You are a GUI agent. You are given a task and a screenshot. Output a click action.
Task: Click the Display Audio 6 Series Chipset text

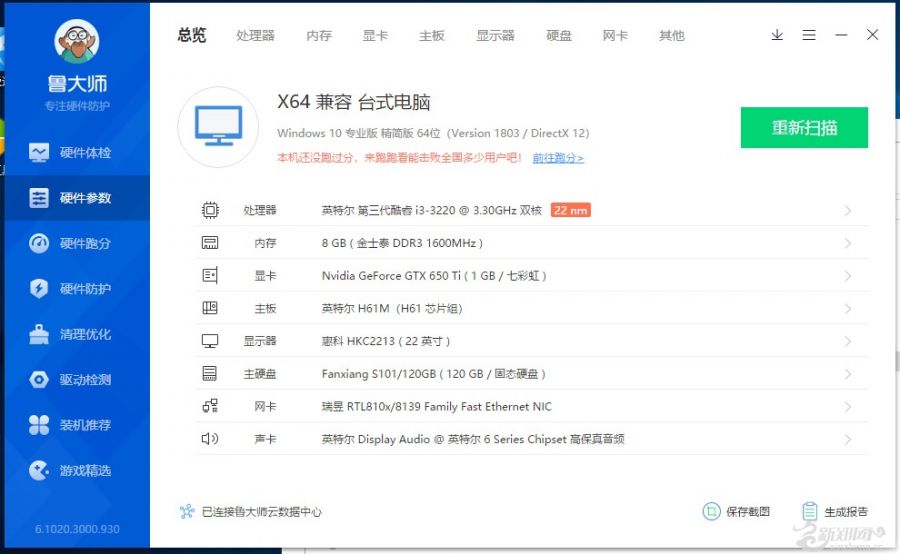coord(473,439)
